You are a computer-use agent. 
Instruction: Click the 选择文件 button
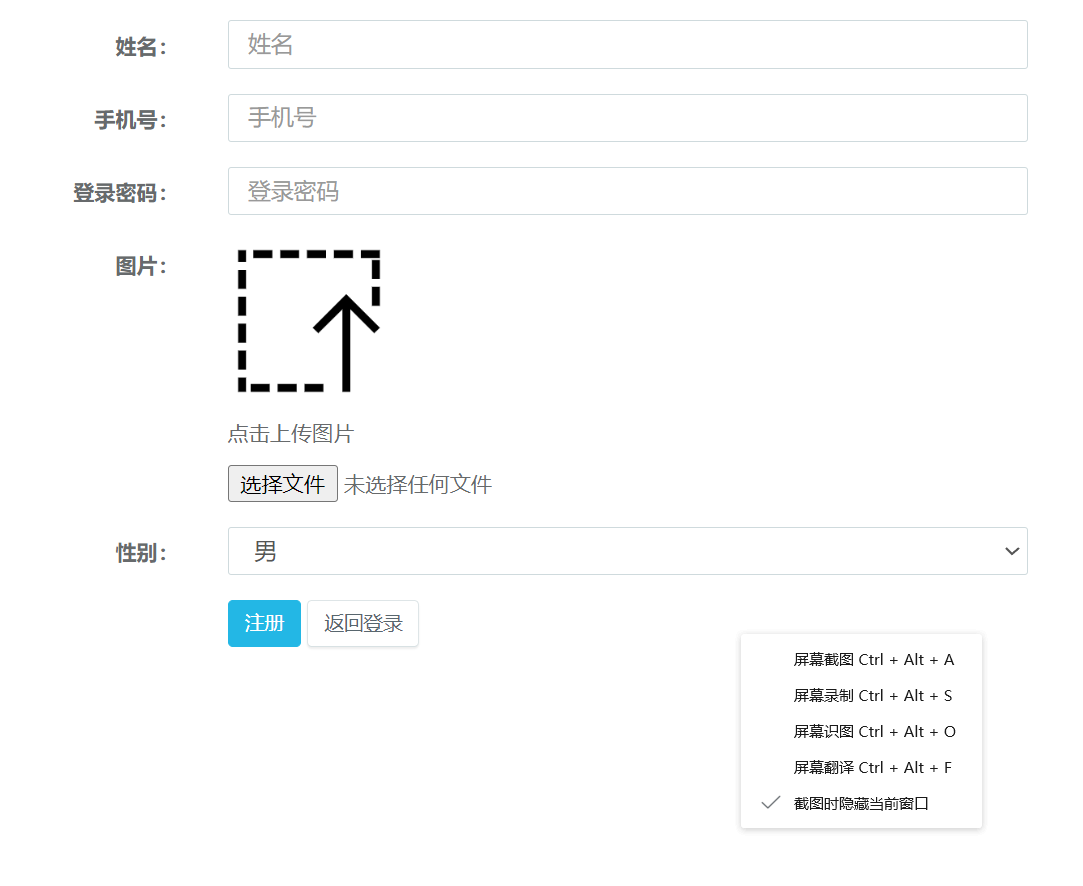coord(283,483)
